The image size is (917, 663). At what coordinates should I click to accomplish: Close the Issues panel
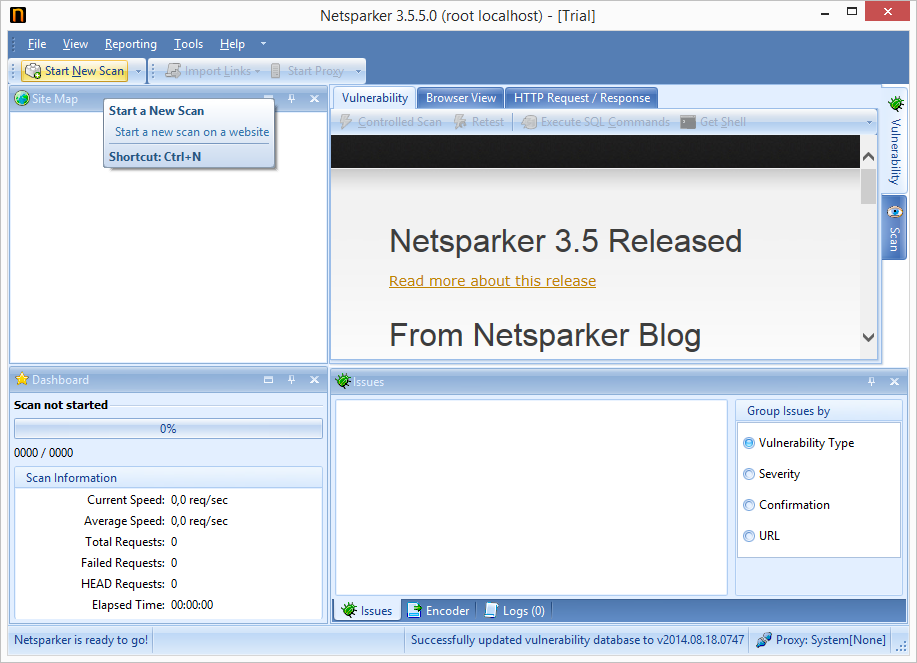pyautogui.click(x=894, y=382)
